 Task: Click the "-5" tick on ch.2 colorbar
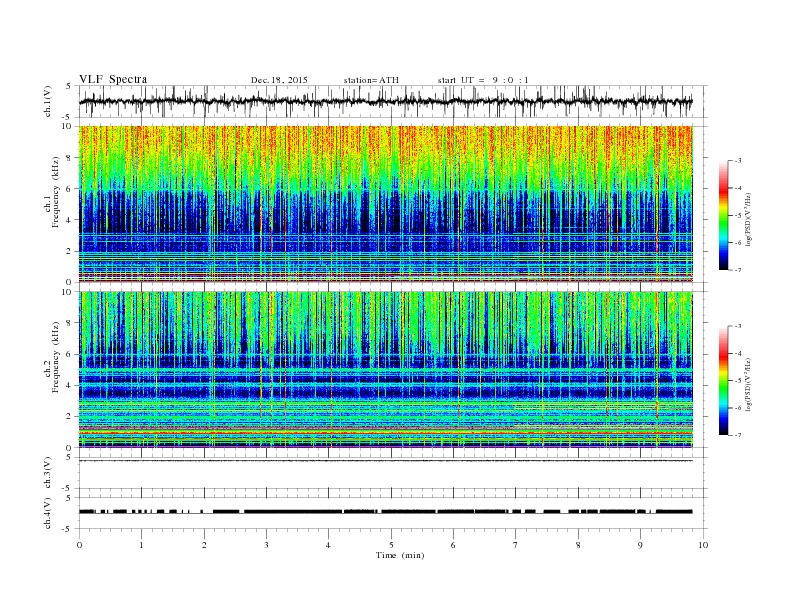click(737, 381)
